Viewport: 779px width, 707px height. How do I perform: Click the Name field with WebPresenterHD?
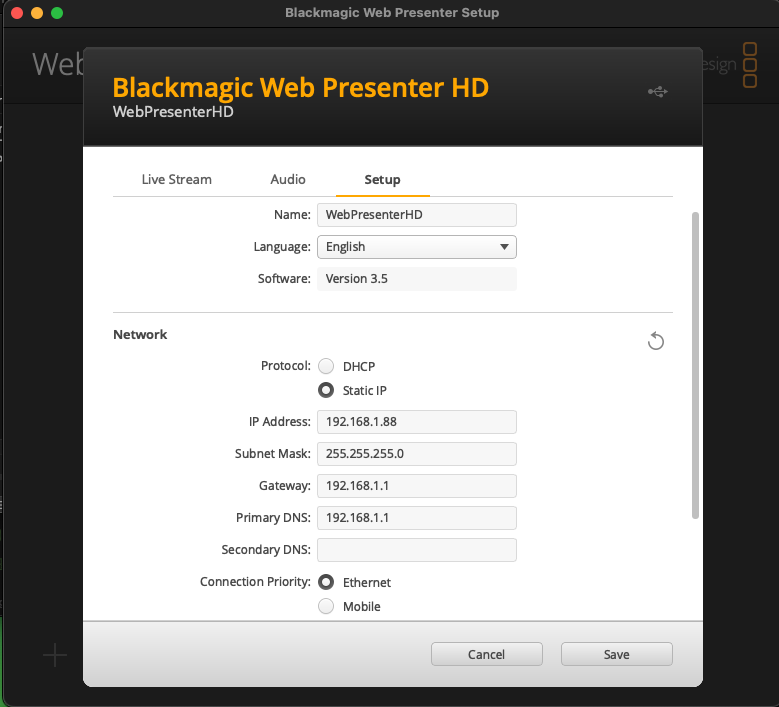(x=417, y=215)
